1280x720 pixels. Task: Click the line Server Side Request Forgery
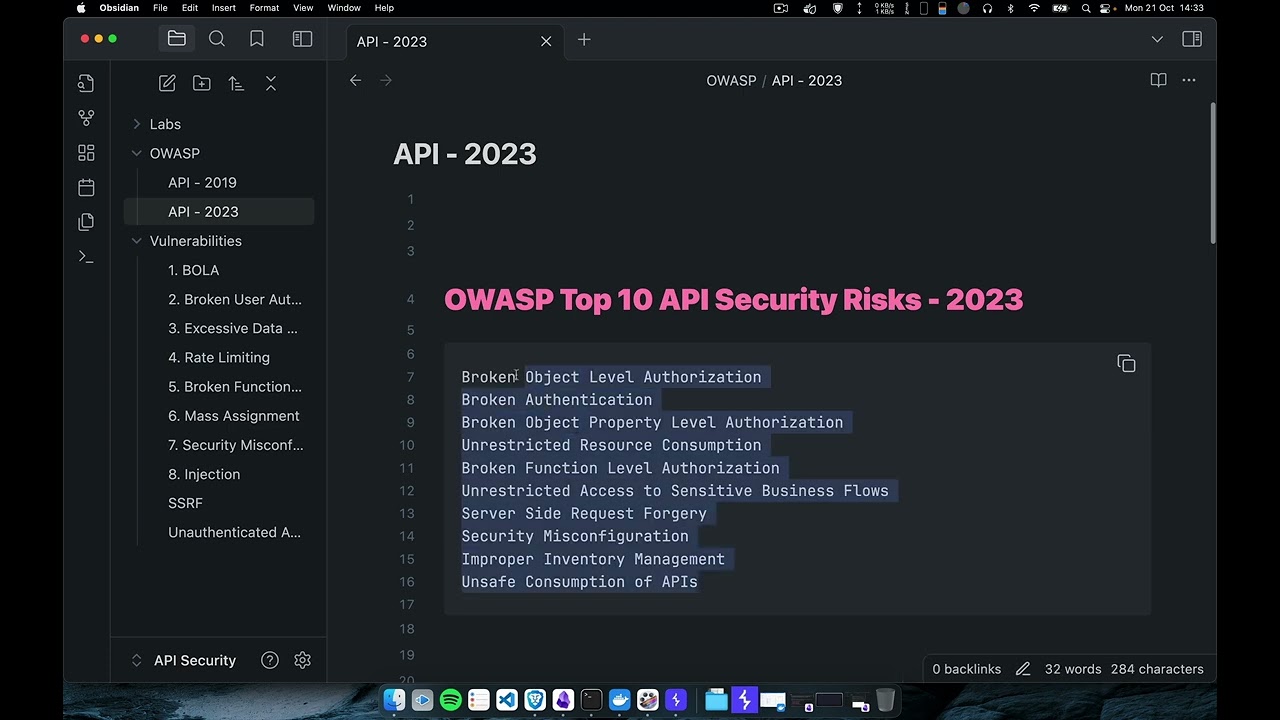pos(584,513)
